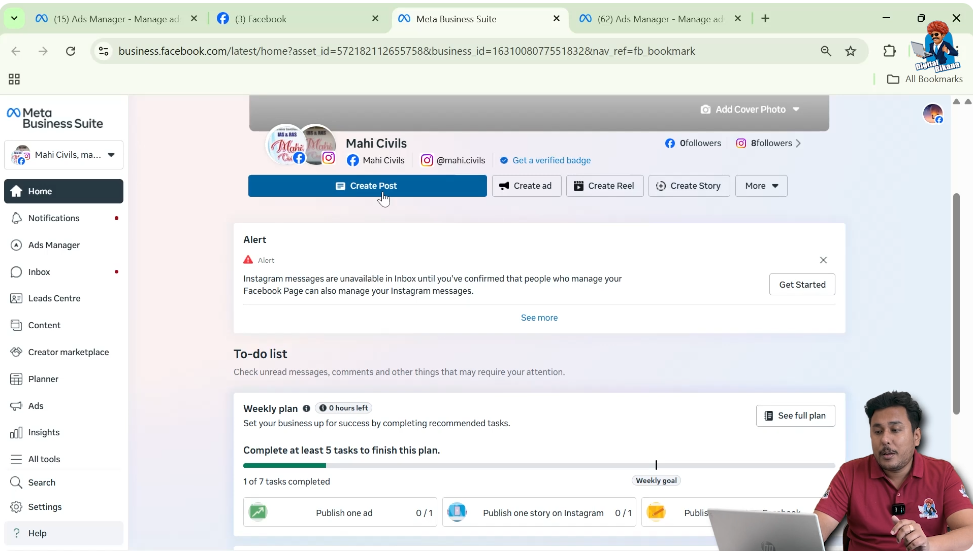This screenshot has height=553, width=973.
Task: Click the weekly plan progress bar
Action: pos(539,465)
